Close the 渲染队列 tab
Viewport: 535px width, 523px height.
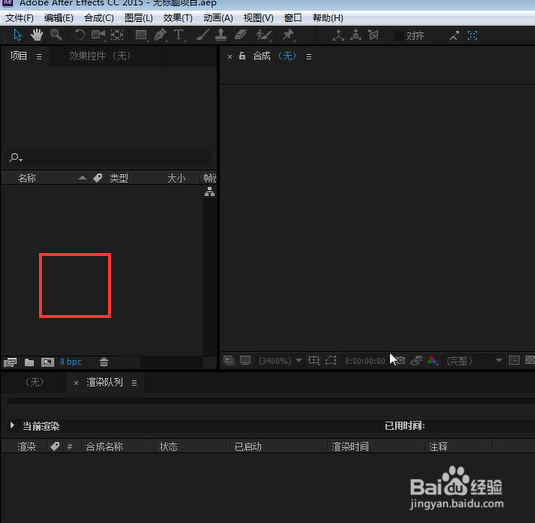coord(76,383)
